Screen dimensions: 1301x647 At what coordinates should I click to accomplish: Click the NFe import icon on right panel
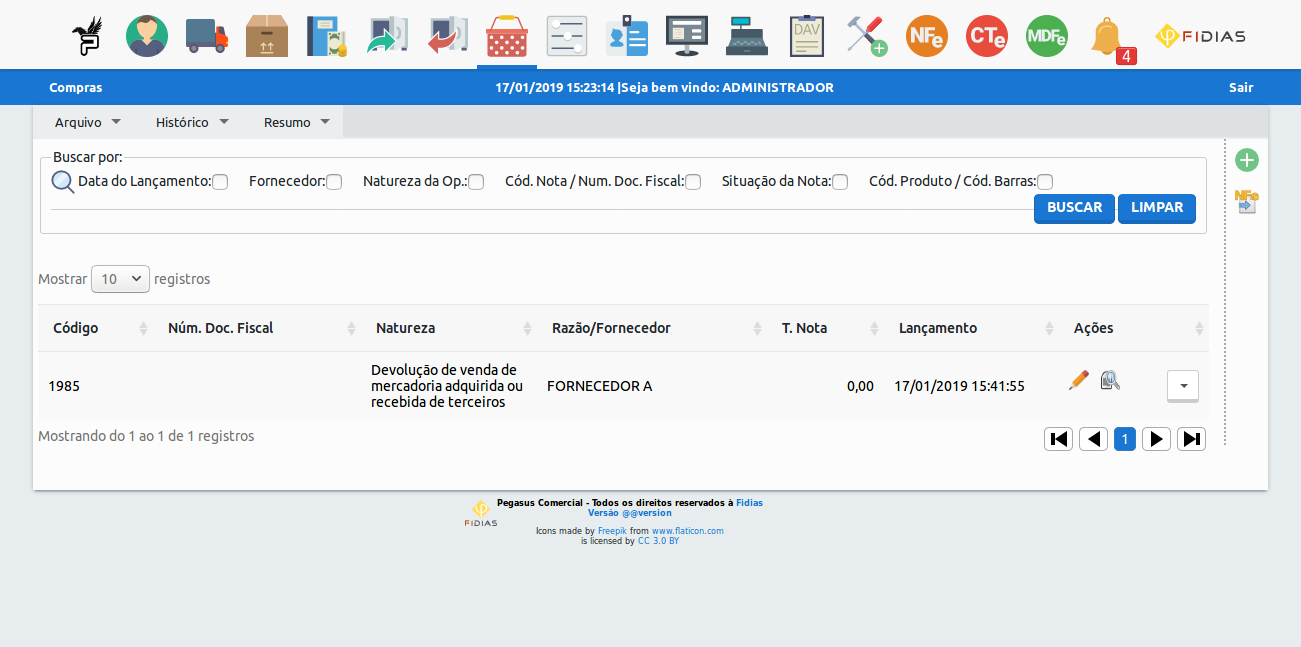click(x=1246, y=203)
